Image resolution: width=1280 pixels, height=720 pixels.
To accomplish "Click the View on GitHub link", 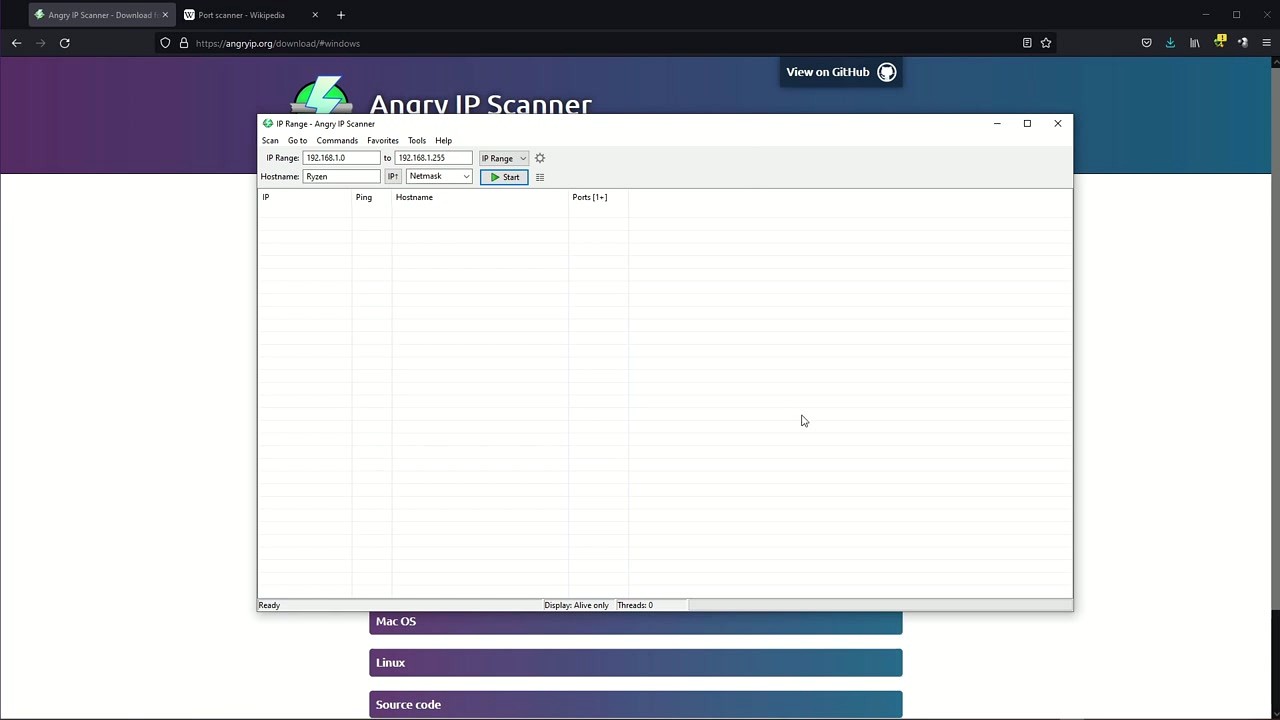I will tap(828, 71).
